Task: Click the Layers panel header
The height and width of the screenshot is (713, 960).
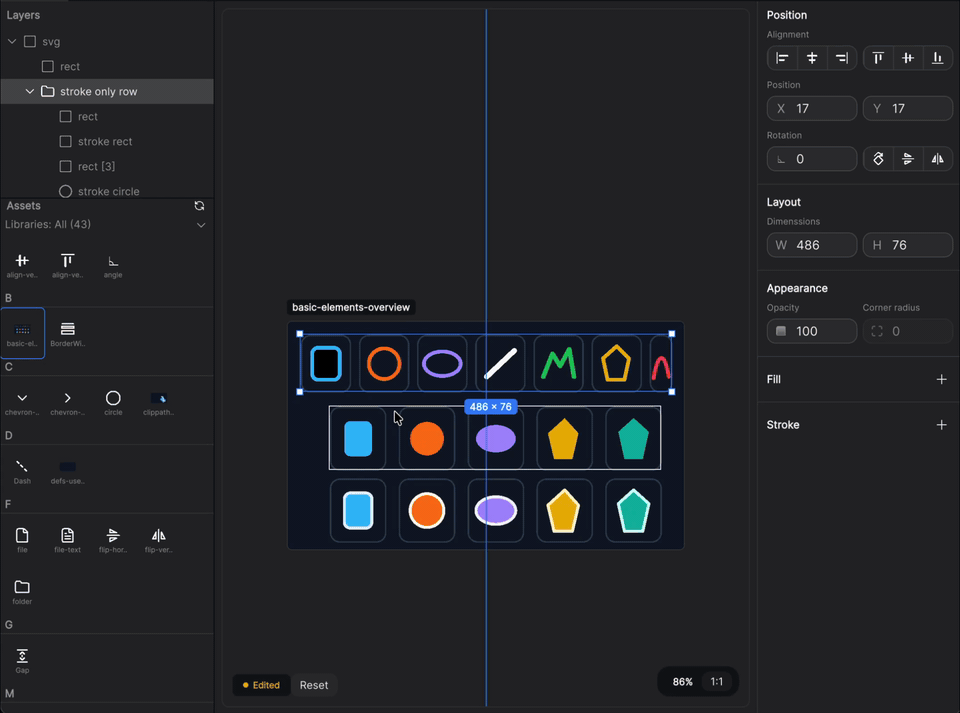Action: click(24, 15)
